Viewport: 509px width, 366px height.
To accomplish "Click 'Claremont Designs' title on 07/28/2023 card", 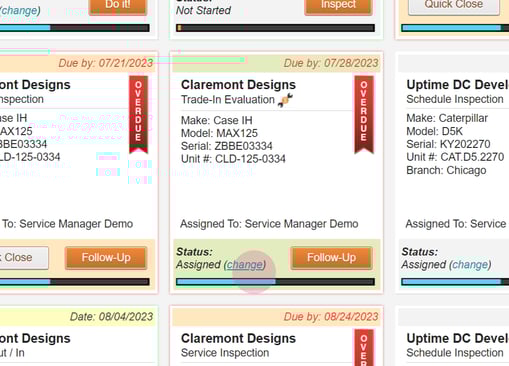I will click(x=238, y=85).
